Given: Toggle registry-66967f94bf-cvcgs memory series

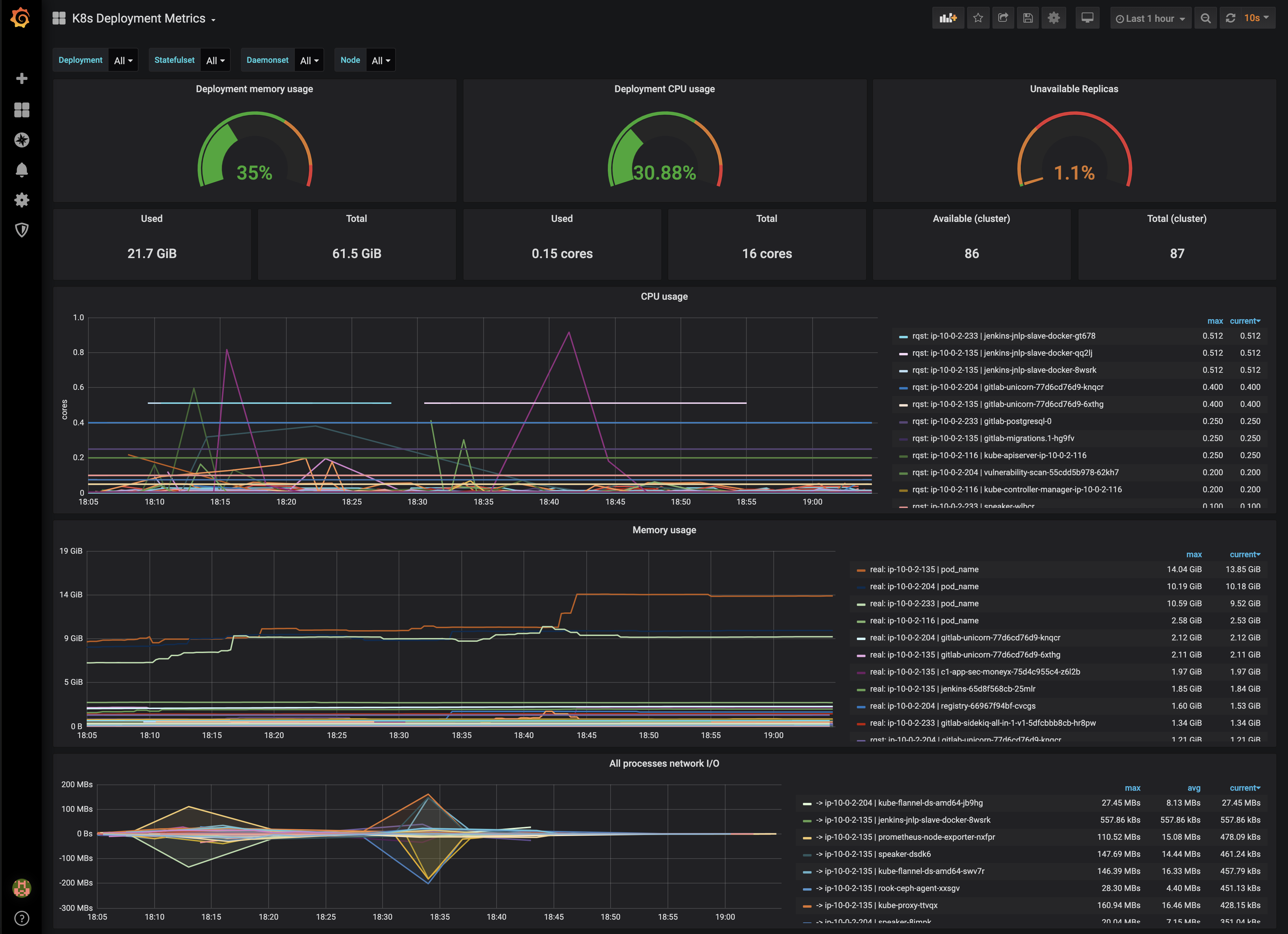Looking at the screenshot, I should (953, 706).
